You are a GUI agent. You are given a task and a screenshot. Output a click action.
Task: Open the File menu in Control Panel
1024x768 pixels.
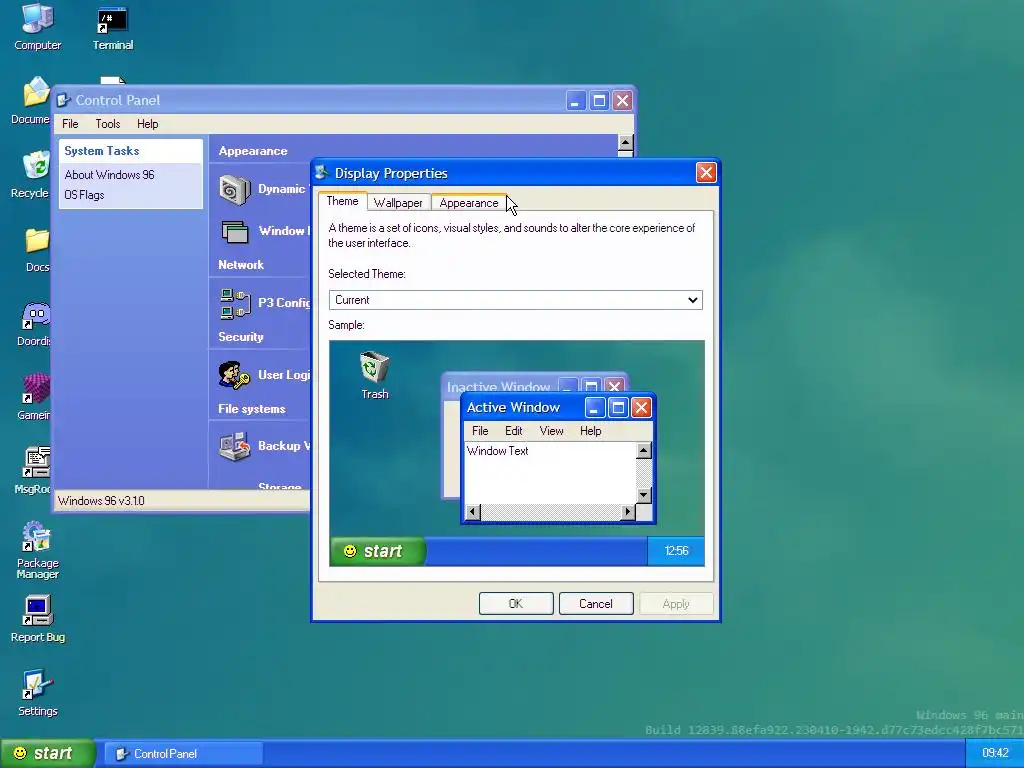click(70, 124)
